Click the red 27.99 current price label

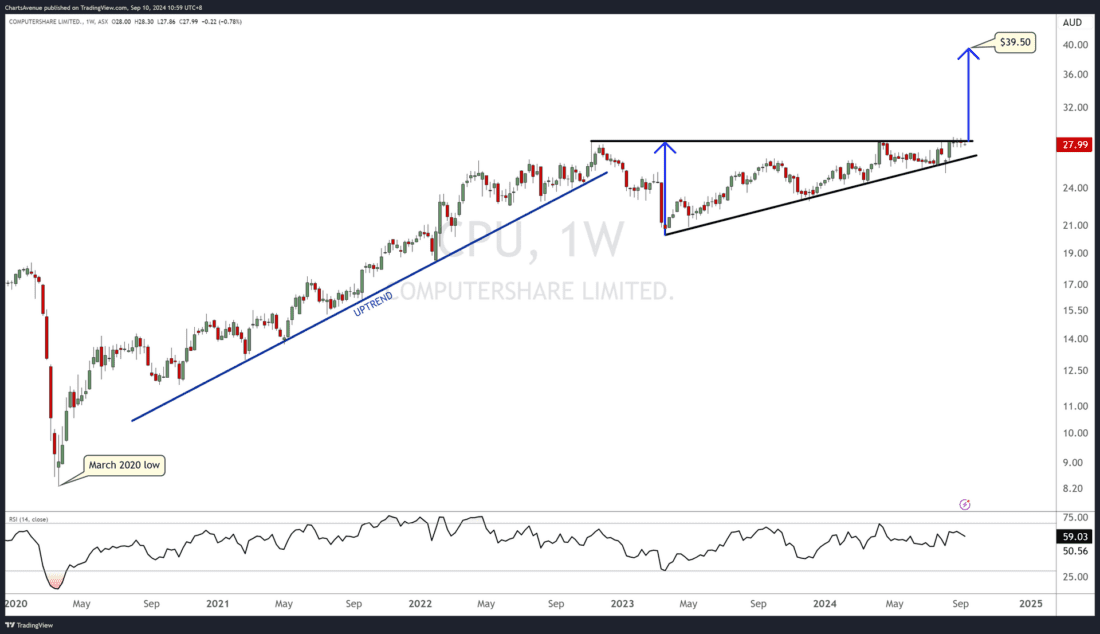pyautogui.click(x=1075, y=144)
